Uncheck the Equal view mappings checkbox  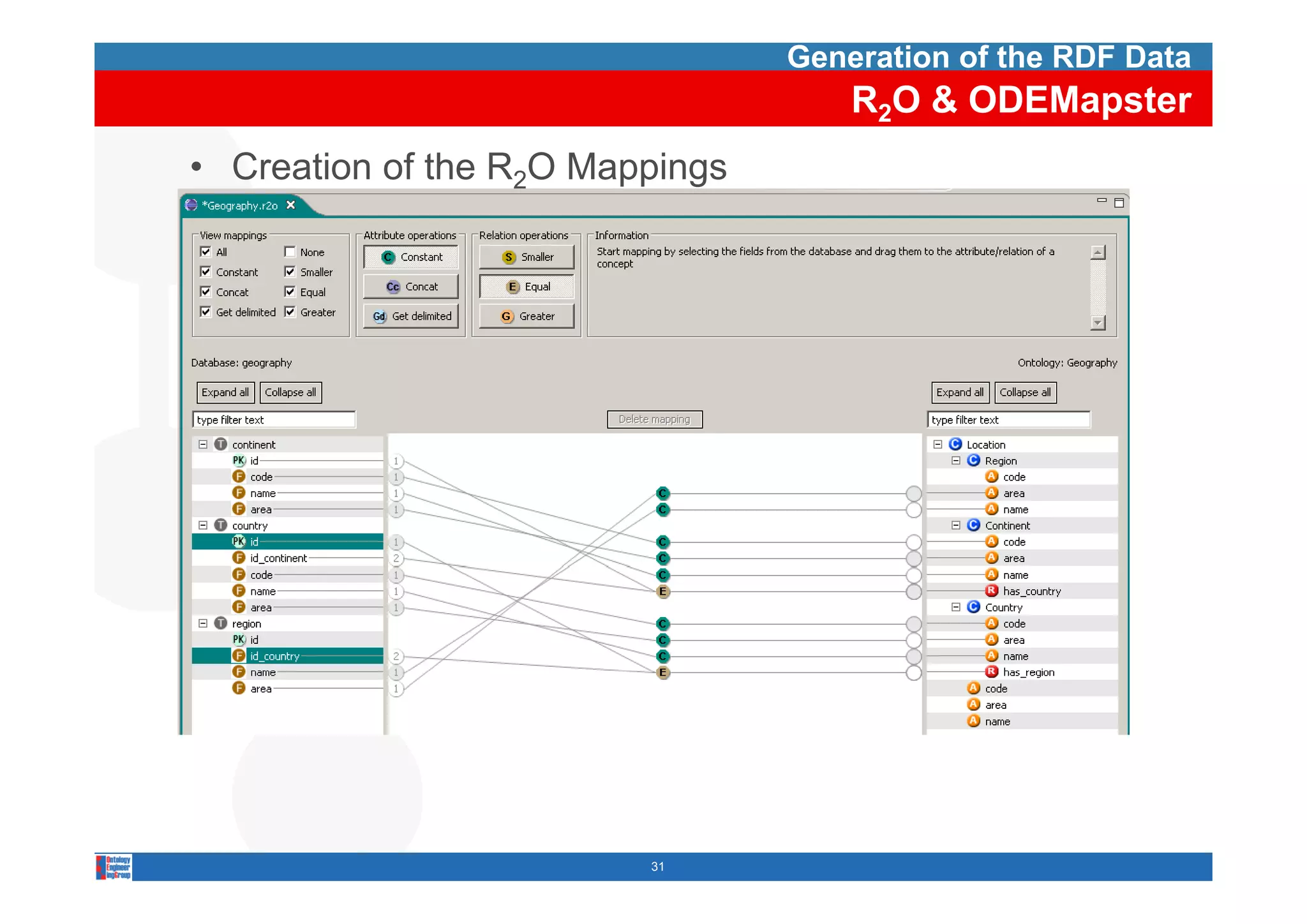pyautogui.click(x=290, y=292)
